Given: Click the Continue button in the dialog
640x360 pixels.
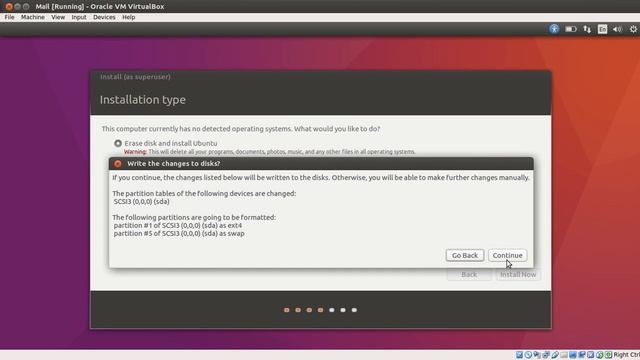Looking at the screenshot, I should (x=507, y=255).
